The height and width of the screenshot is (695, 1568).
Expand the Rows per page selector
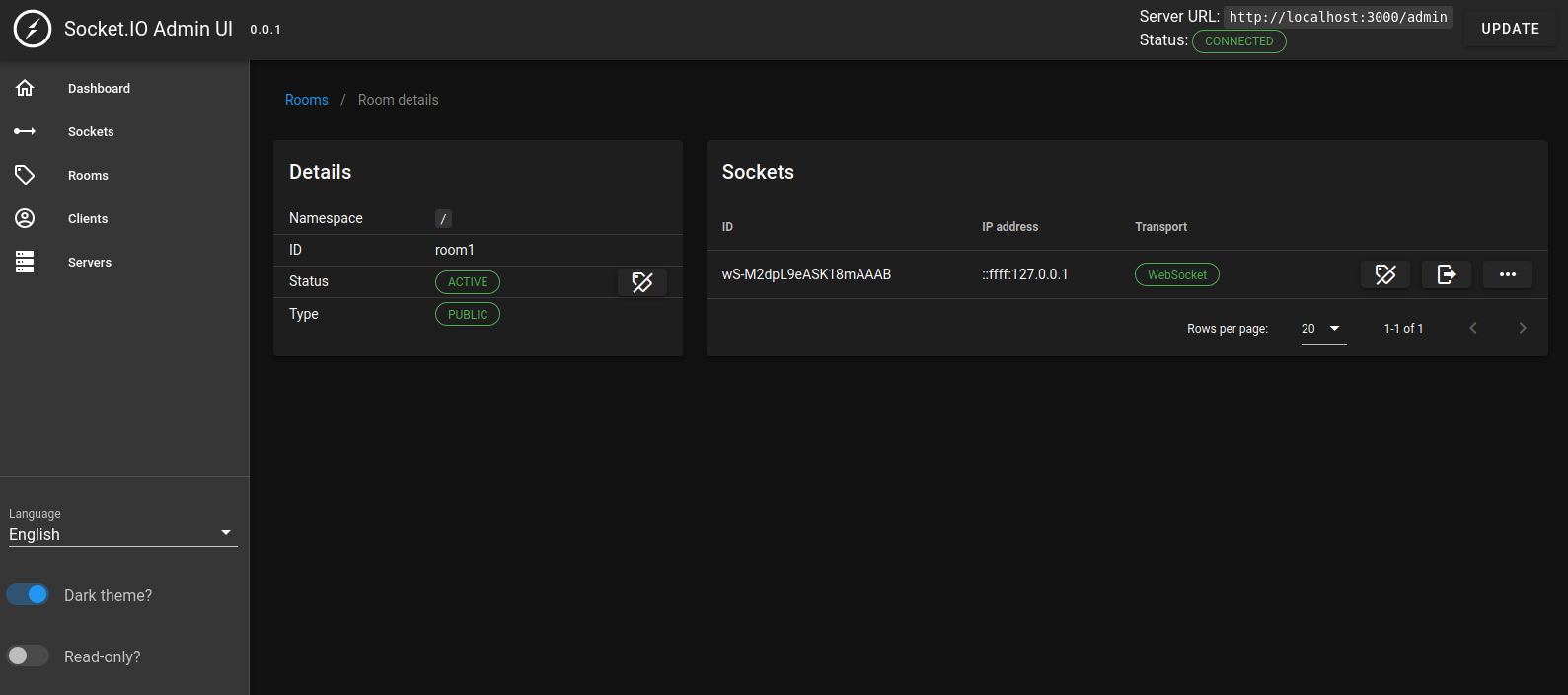tap(1323, 329)
